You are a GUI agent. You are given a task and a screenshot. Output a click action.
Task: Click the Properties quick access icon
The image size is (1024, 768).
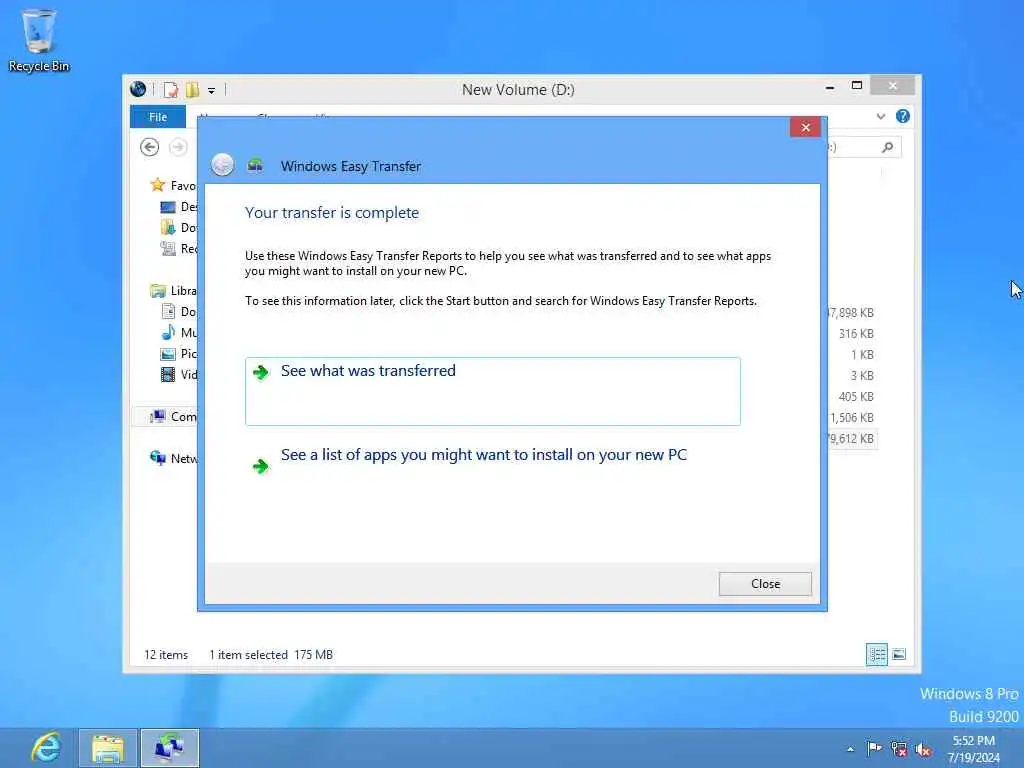pyautogui.click(x=170, y=89)
